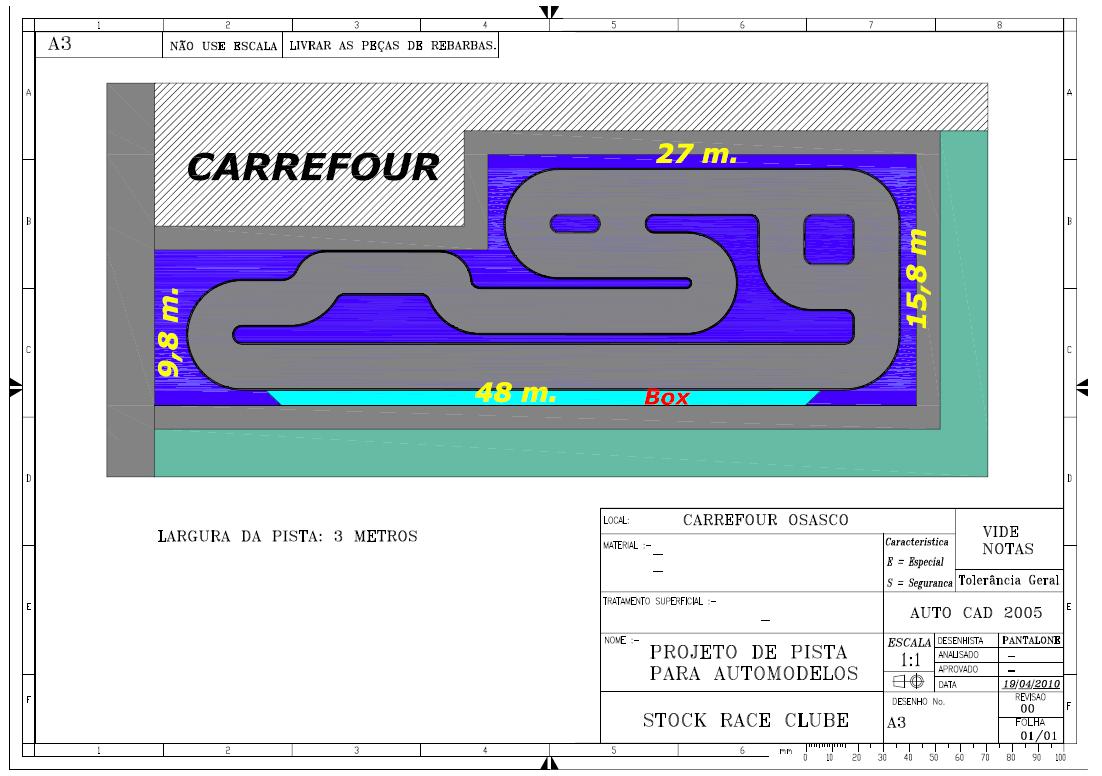Select the 'Característica' heading
This screenshot has height=776, width=1102.
916,542
